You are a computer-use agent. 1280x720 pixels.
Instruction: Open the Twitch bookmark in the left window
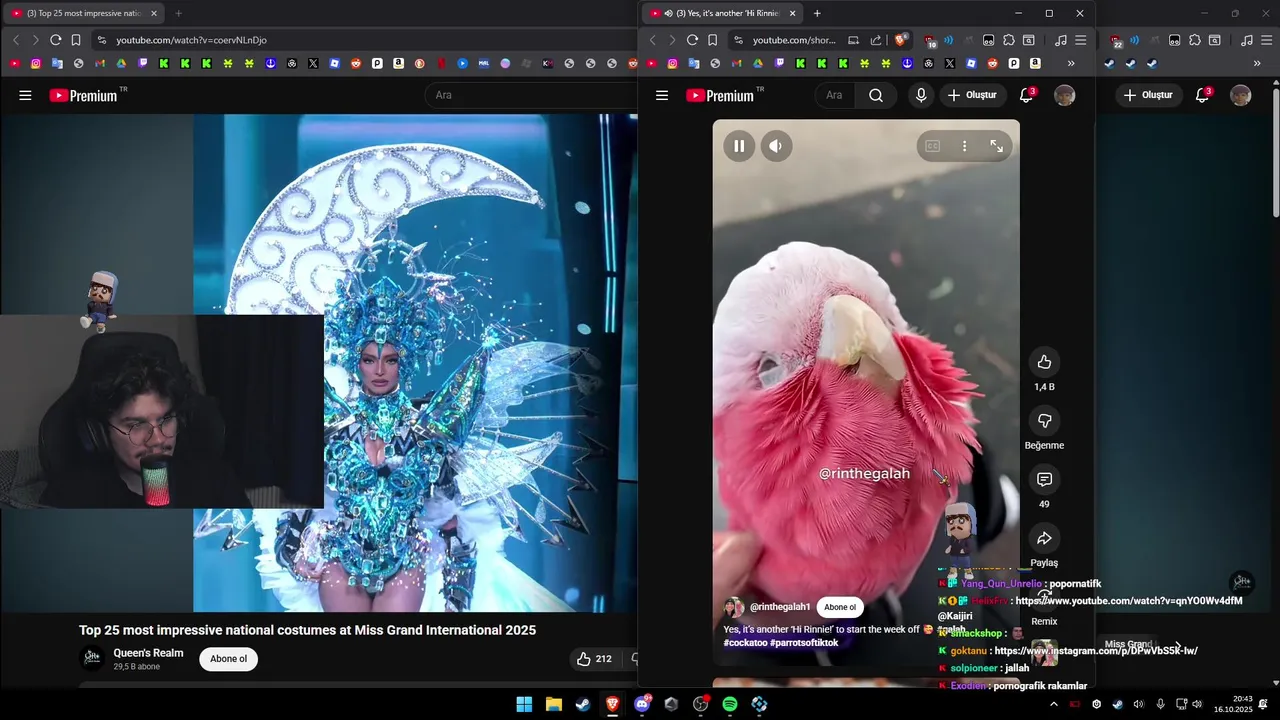tap(143, 63)
